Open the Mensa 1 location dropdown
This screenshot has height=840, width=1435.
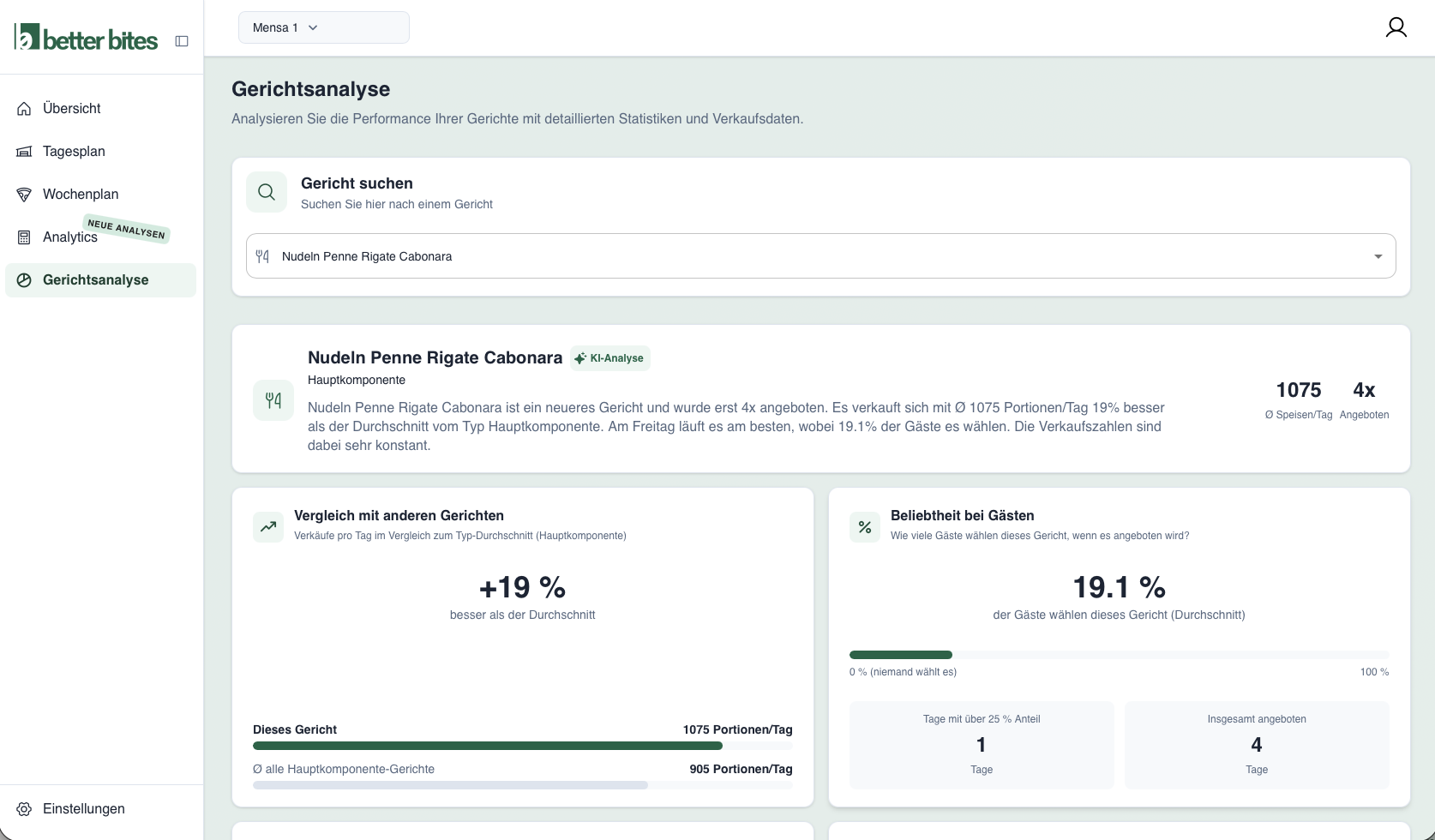pyautogui.click(x=324, y=27)
